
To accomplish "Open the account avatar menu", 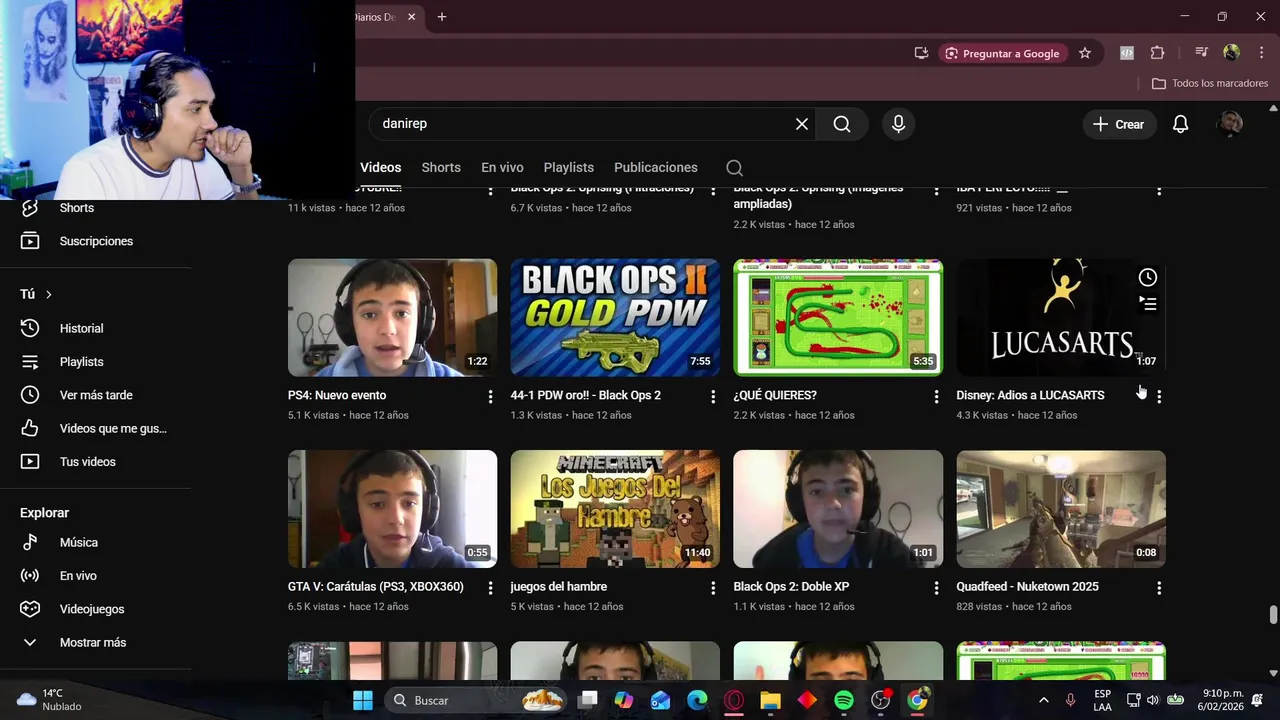I will 1230,124.
